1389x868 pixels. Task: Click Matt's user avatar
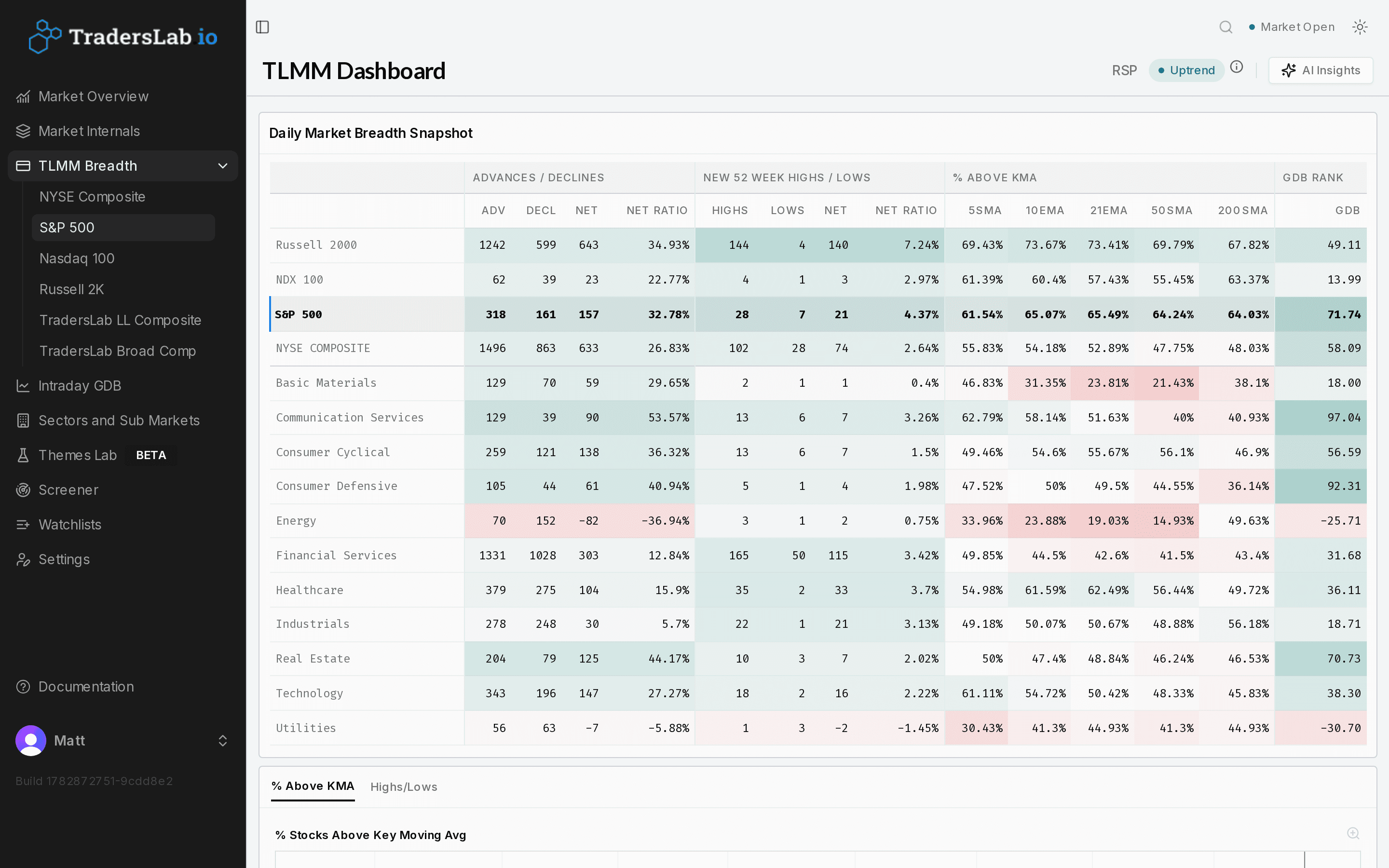click(31, 741)
